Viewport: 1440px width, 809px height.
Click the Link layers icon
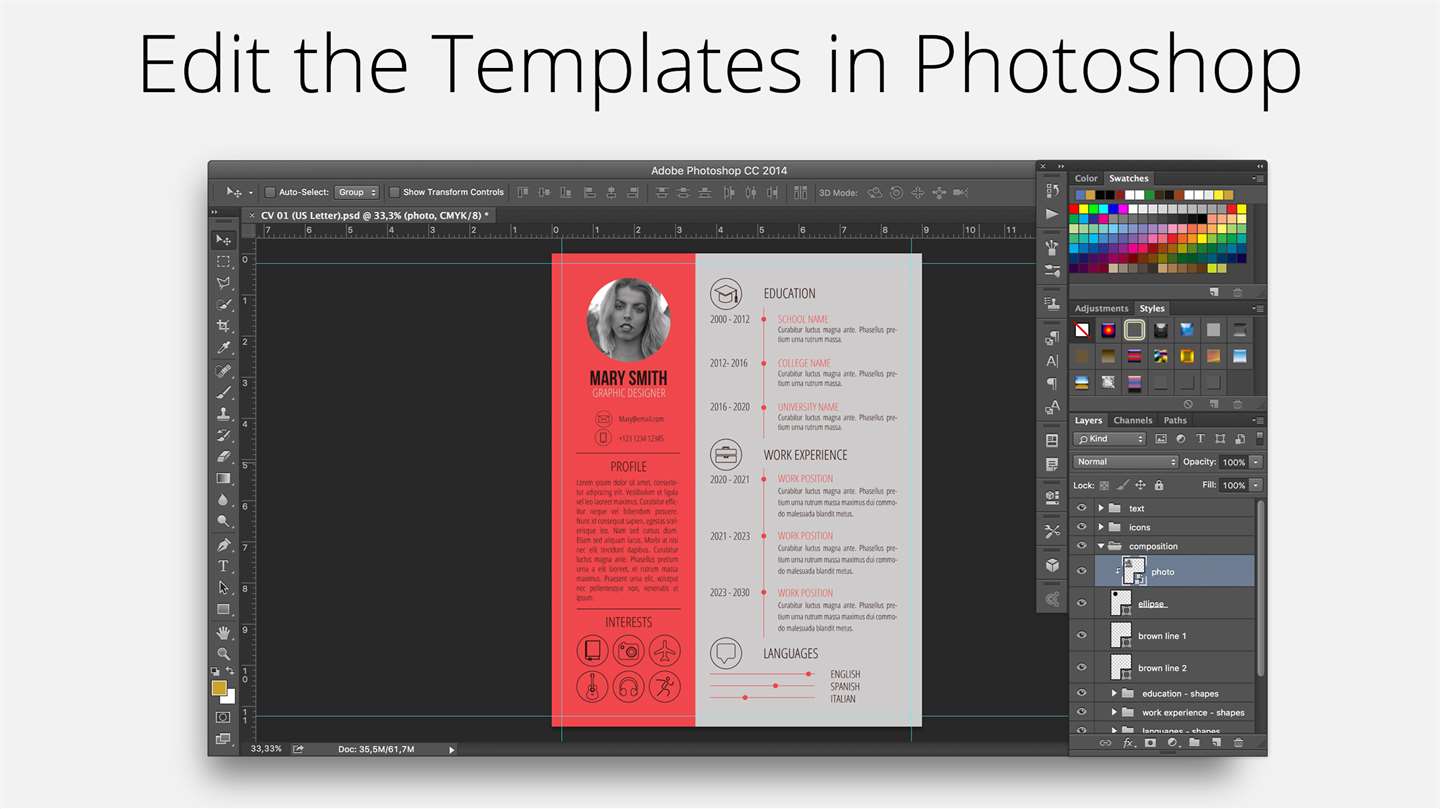(1105, 743)
